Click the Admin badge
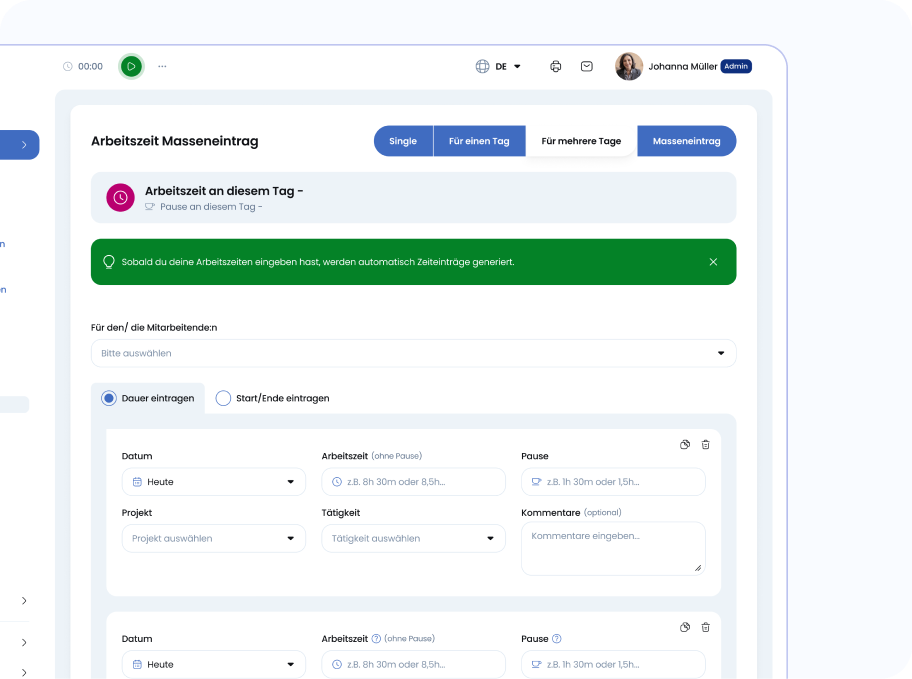Image resolution: width=912 pixels, height=679 pixels. [736, 66]
